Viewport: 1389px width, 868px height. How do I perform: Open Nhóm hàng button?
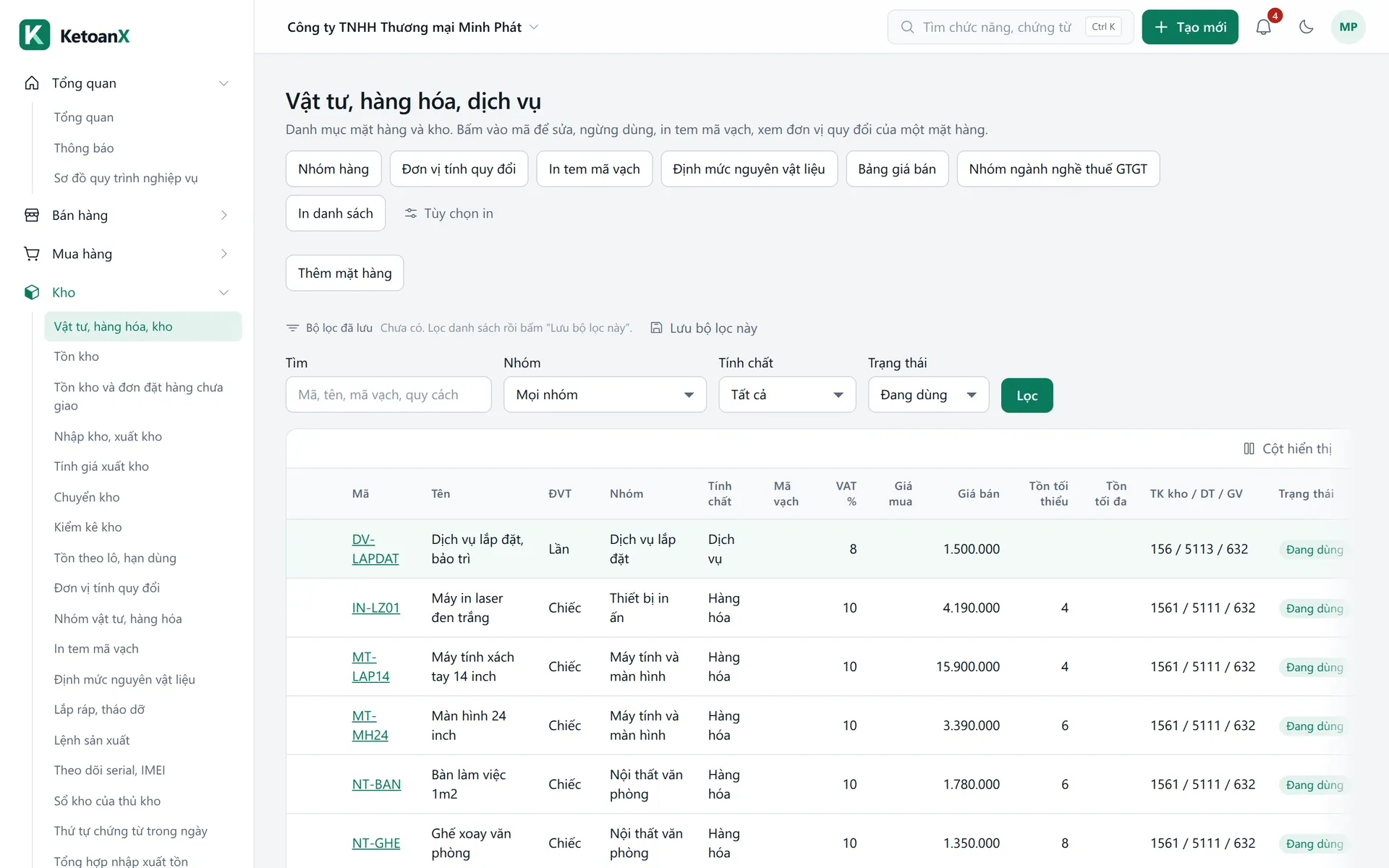334,169
